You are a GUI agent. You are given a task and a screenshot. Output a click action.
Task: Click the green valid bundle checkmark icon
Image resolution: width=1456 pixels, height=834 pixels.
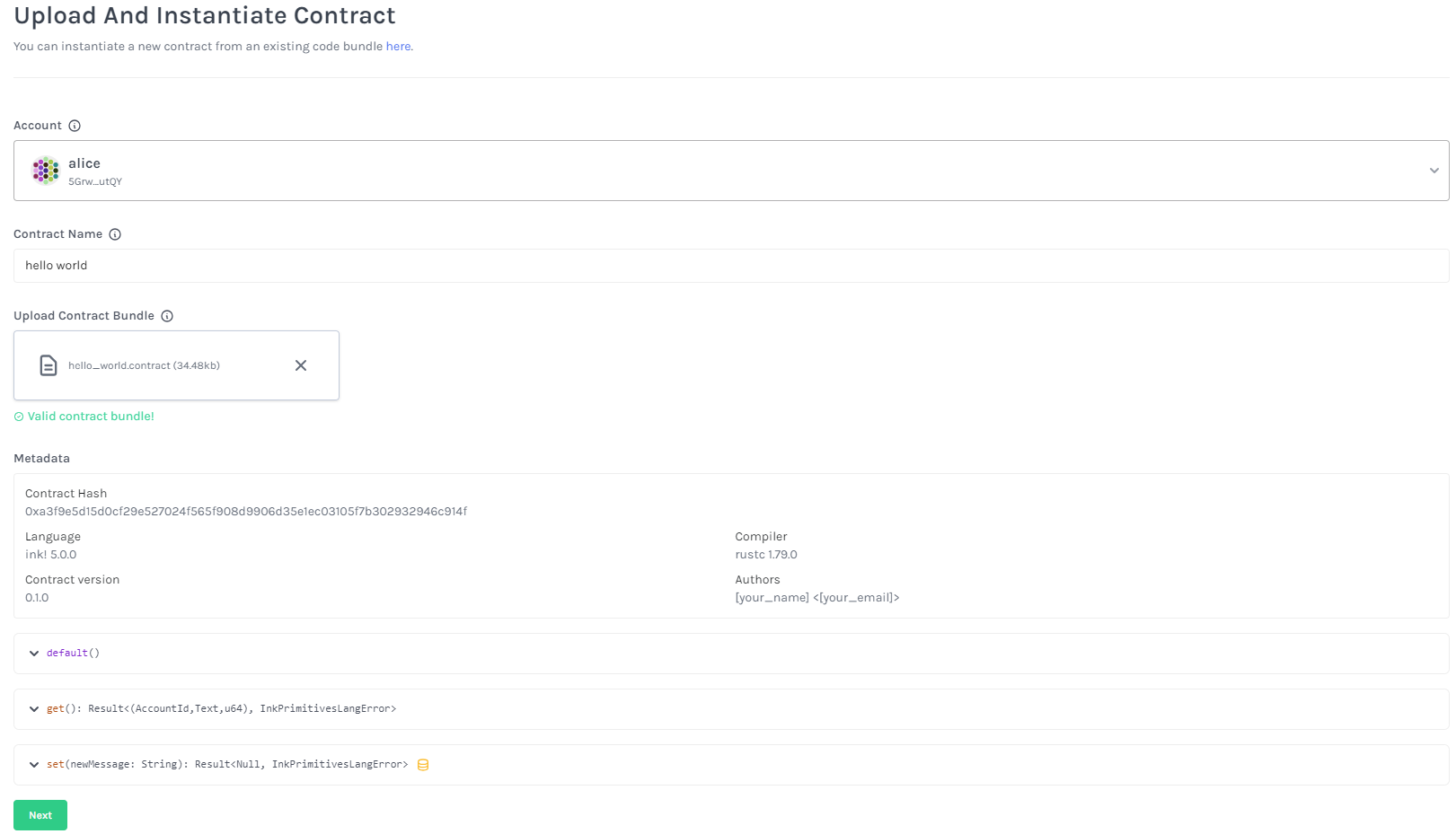pos(19,417)
